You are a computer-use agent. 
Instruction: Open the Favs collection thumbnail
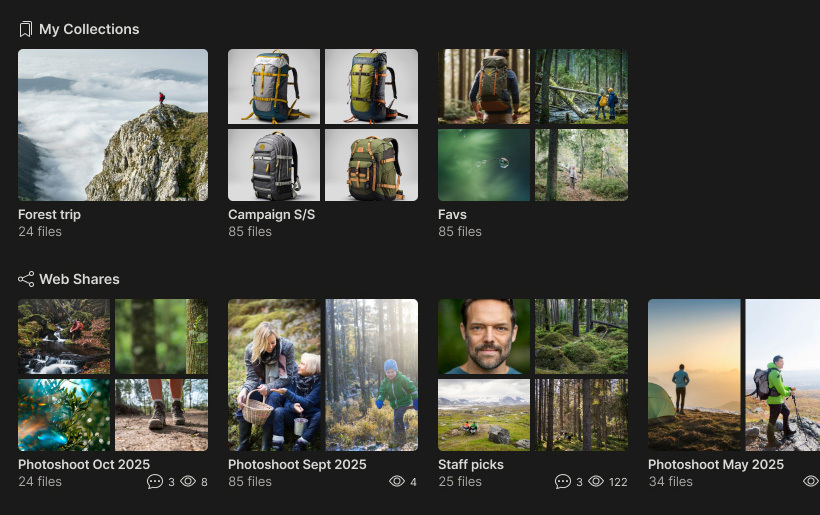coord(533,125)
